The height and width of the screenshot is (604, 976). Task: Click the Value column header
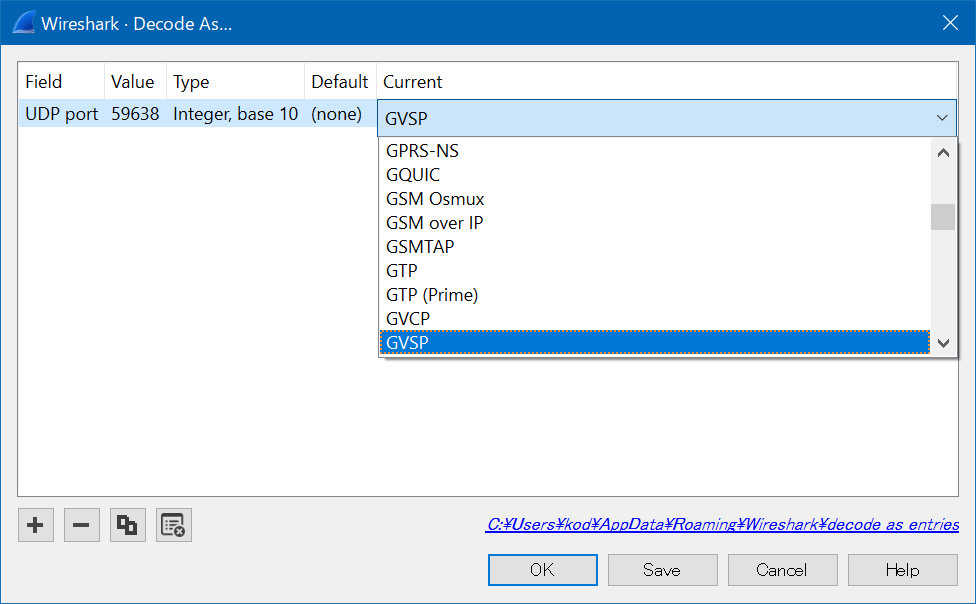click(x=135, y=82)
